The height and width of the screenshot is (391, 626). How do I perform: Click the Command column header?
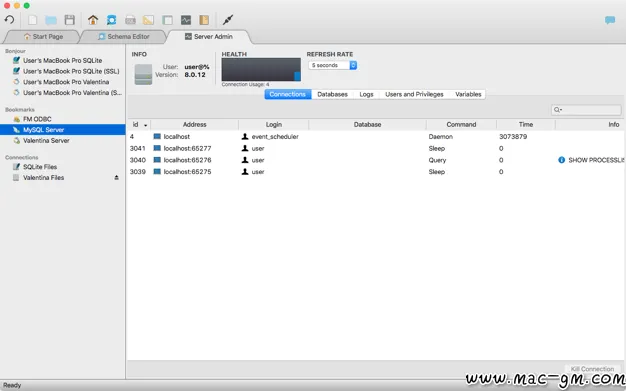click(461, 125)
